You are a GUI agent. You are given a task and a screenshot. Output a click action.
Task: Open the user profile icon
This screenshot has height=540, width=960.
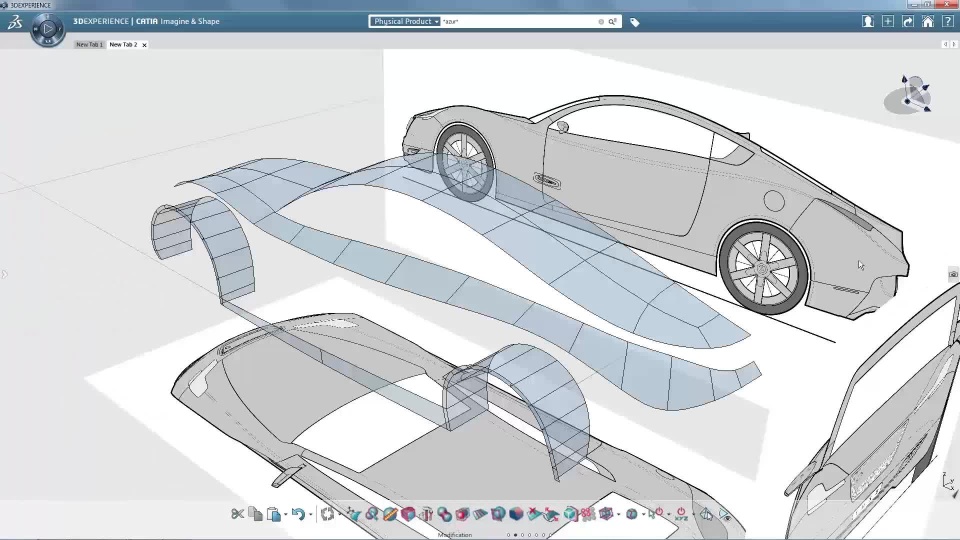coord(868,21)
